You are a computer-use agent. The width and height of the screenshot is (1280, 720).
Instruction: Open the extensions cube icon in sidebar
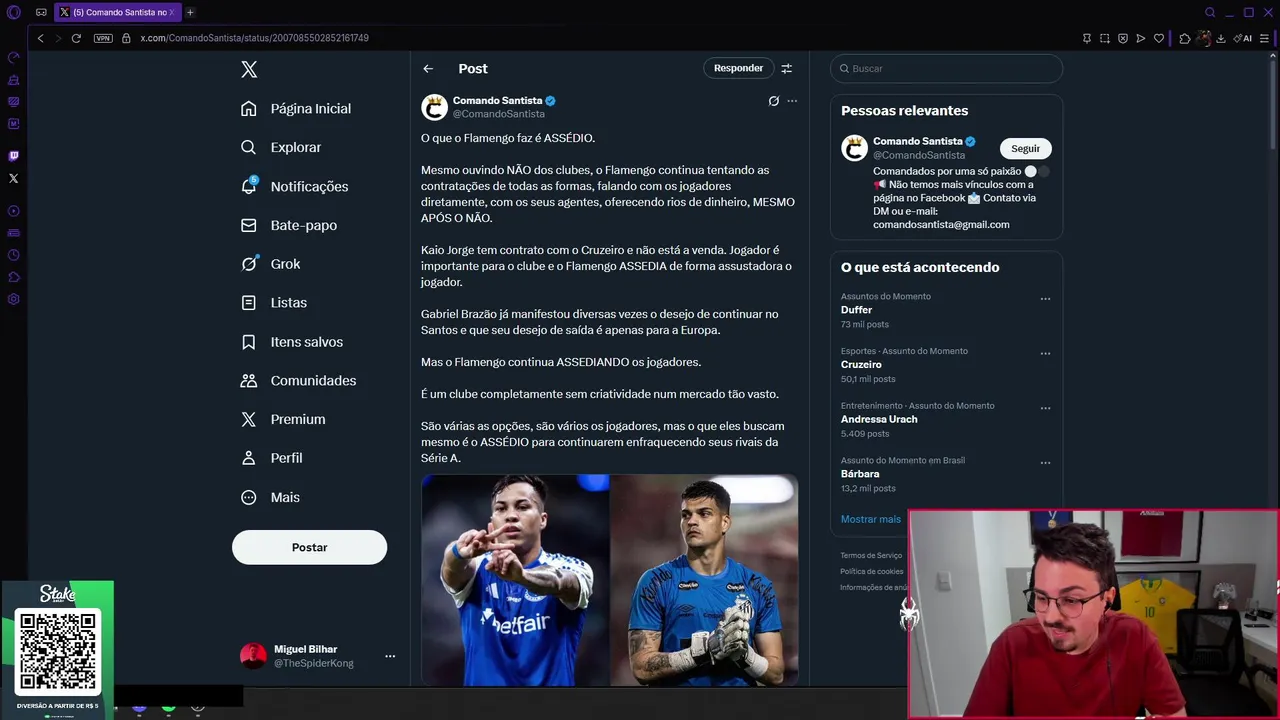[14, 277]
